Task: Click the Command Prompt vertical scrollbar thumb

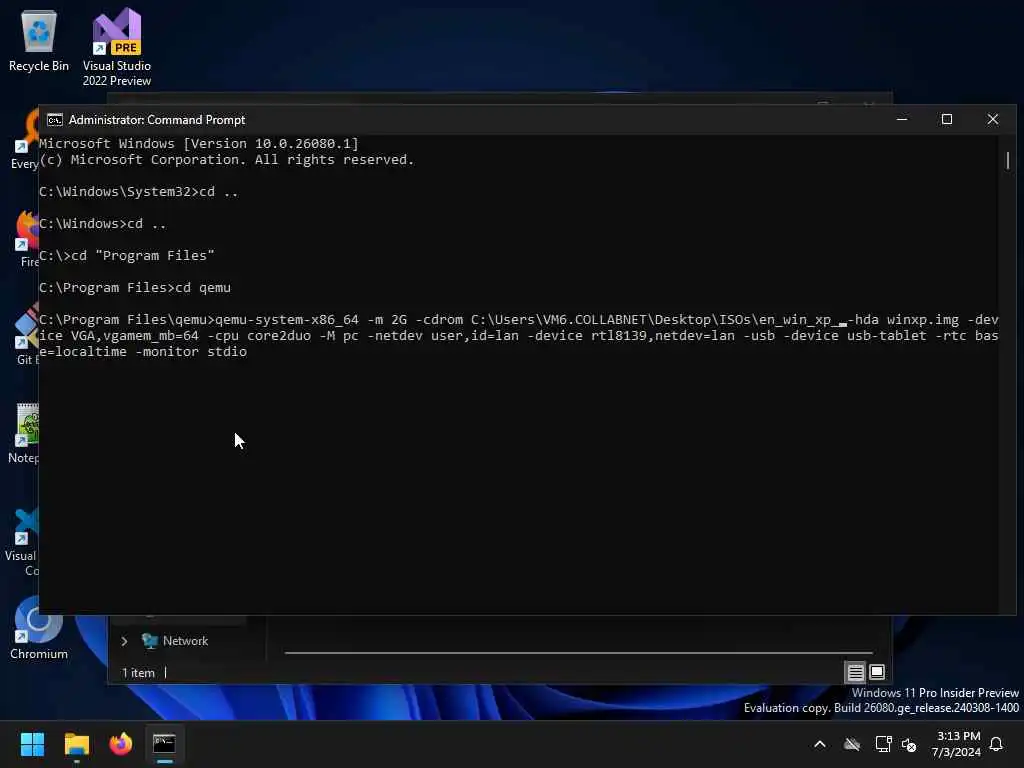Action: (1008, 161)
